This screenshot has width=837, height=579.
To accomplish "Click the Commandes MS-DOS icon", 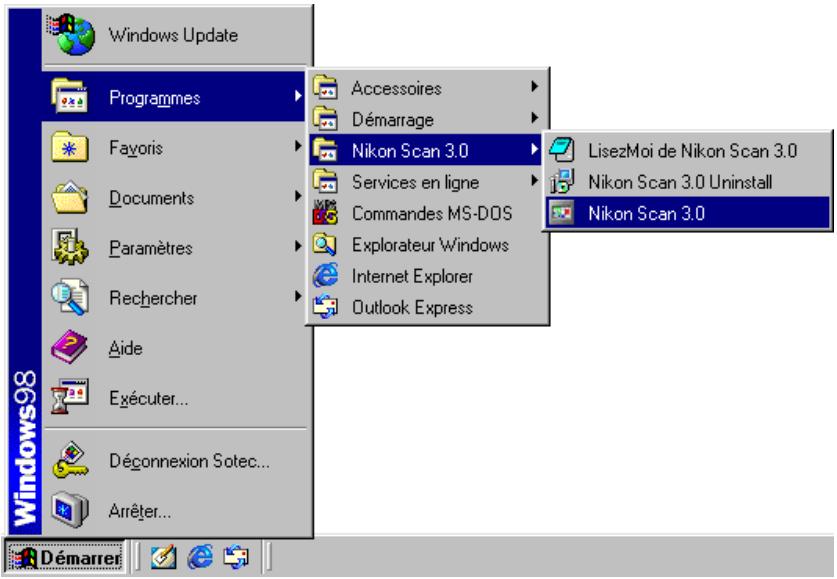I will (x=326, y=213).
